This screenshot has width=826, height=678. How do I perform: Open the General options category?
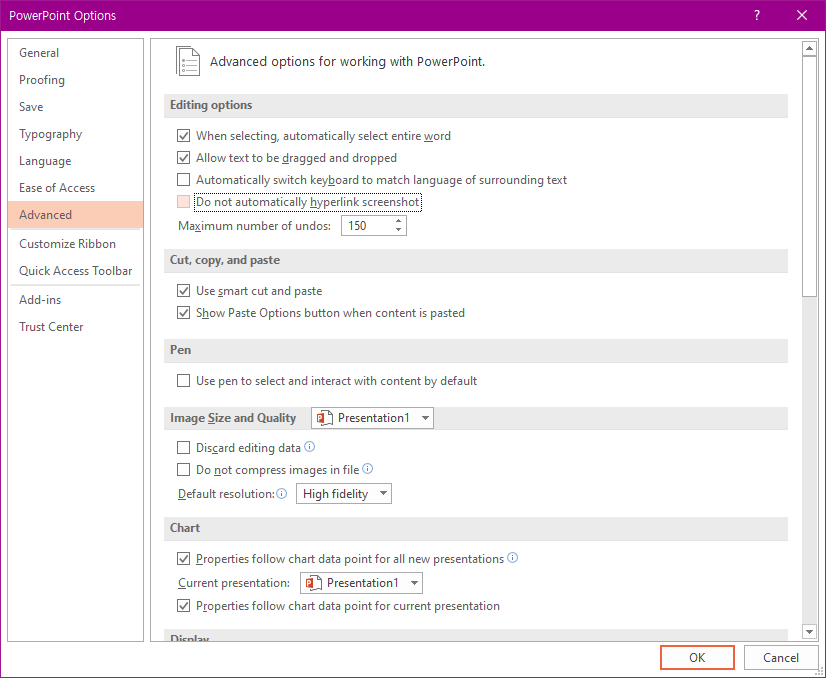(x=76, y=53)
